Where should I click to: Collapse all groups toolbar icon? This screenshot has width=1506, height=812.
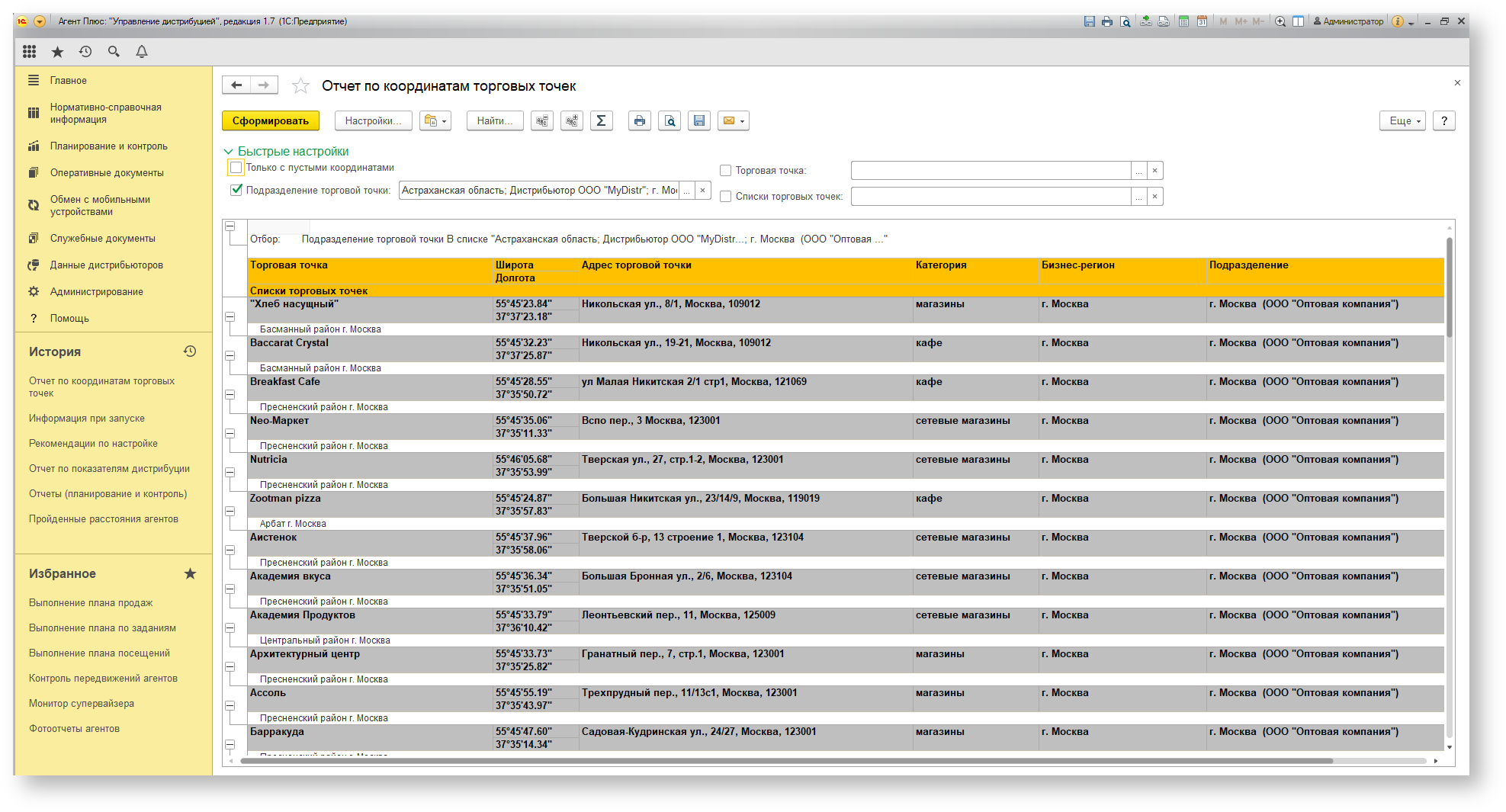tap(542, 120)
